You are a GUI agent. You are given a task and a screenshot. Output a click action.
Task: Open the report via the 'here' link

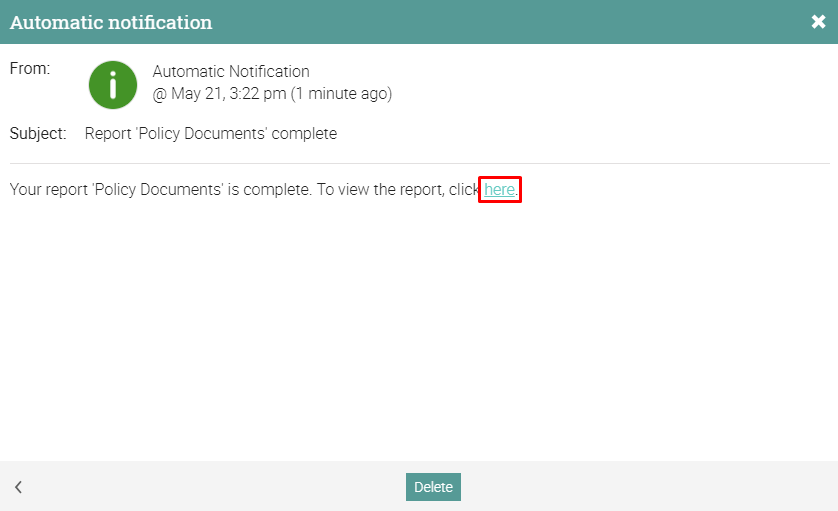499,189
